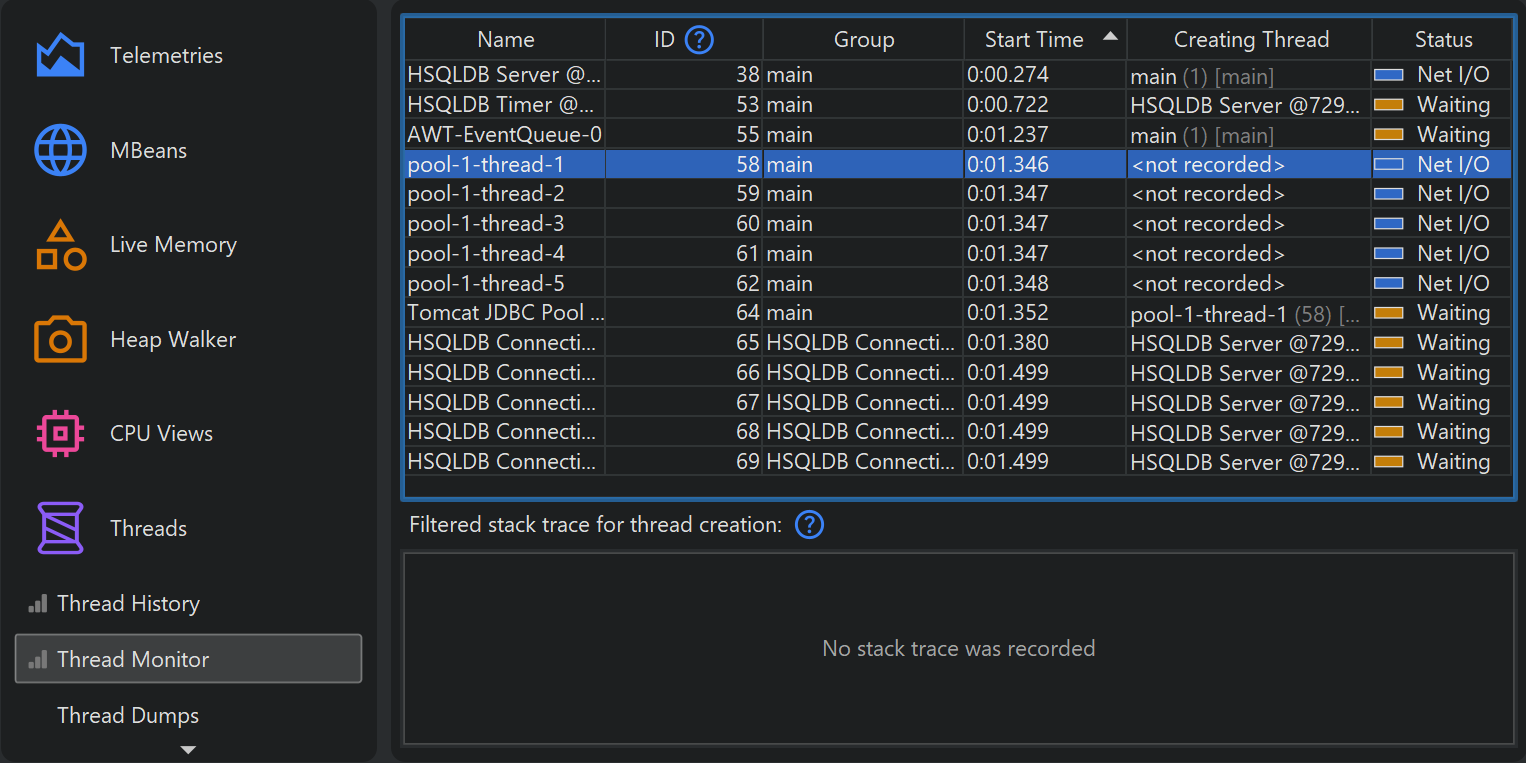This screenshot has width=1526, height=763.
Task: Open Live Memory shapes icon
Action: [60, 246]
